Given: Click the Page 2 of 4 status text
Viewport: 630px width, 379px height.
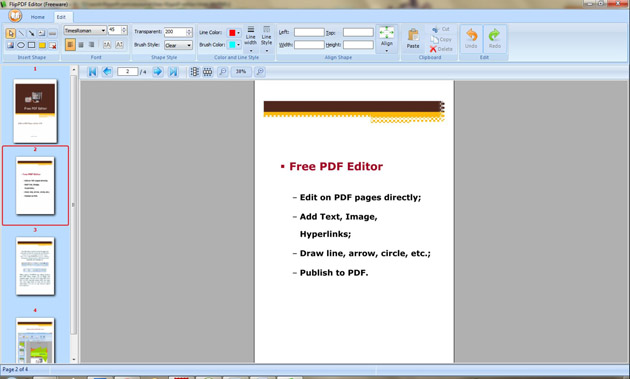Looking at the screenshot, I should coord(15,369).
